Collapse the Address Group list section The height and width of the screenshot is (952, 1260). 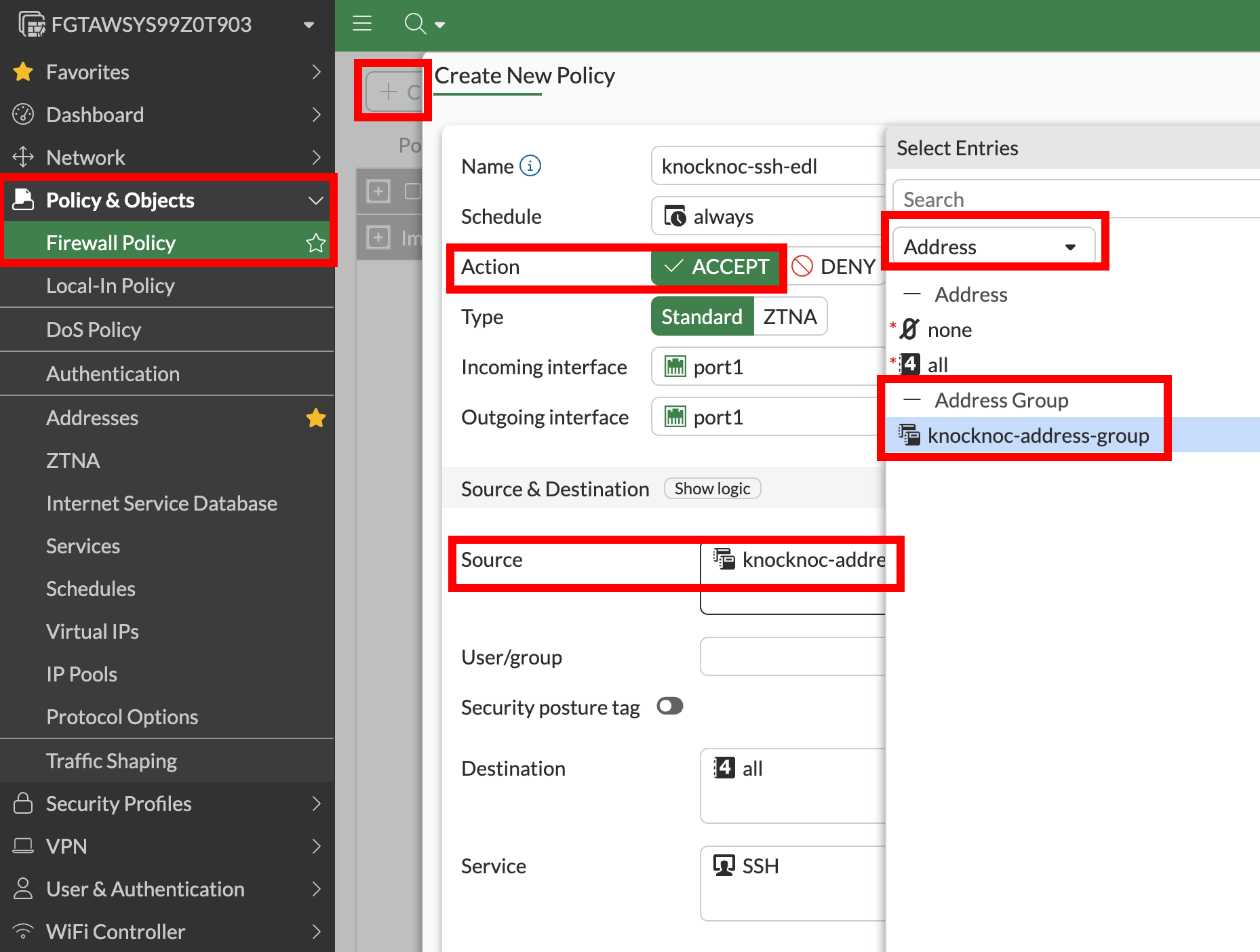click(x=912, y=400)
